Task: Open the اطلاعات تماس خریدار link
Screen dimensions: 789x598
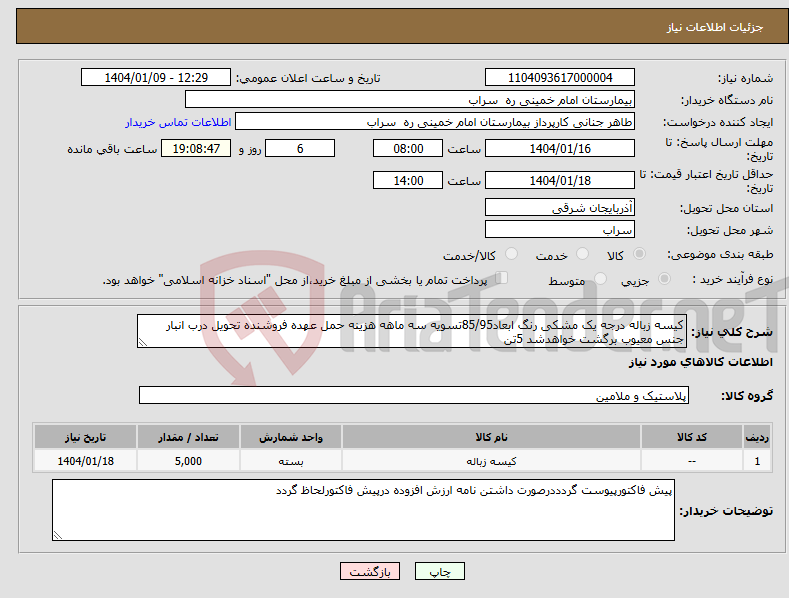Action: point(178,122)
